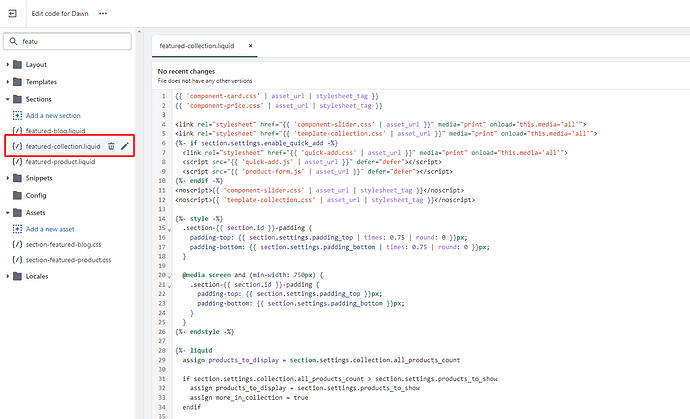The height and width of the screenshot is (419, 690).
Task: Click the Config folder icon
Action: coord(17,195)
